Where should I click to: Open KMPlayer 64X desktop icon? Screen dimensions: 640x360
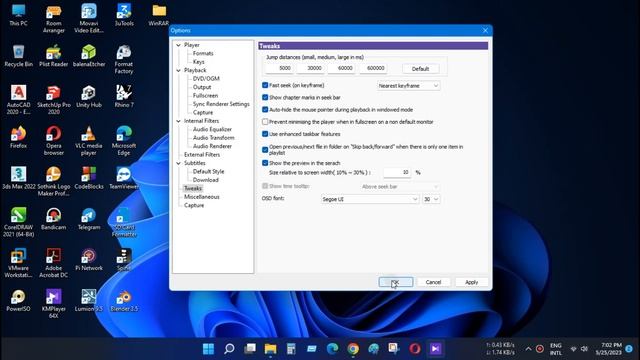53,304
